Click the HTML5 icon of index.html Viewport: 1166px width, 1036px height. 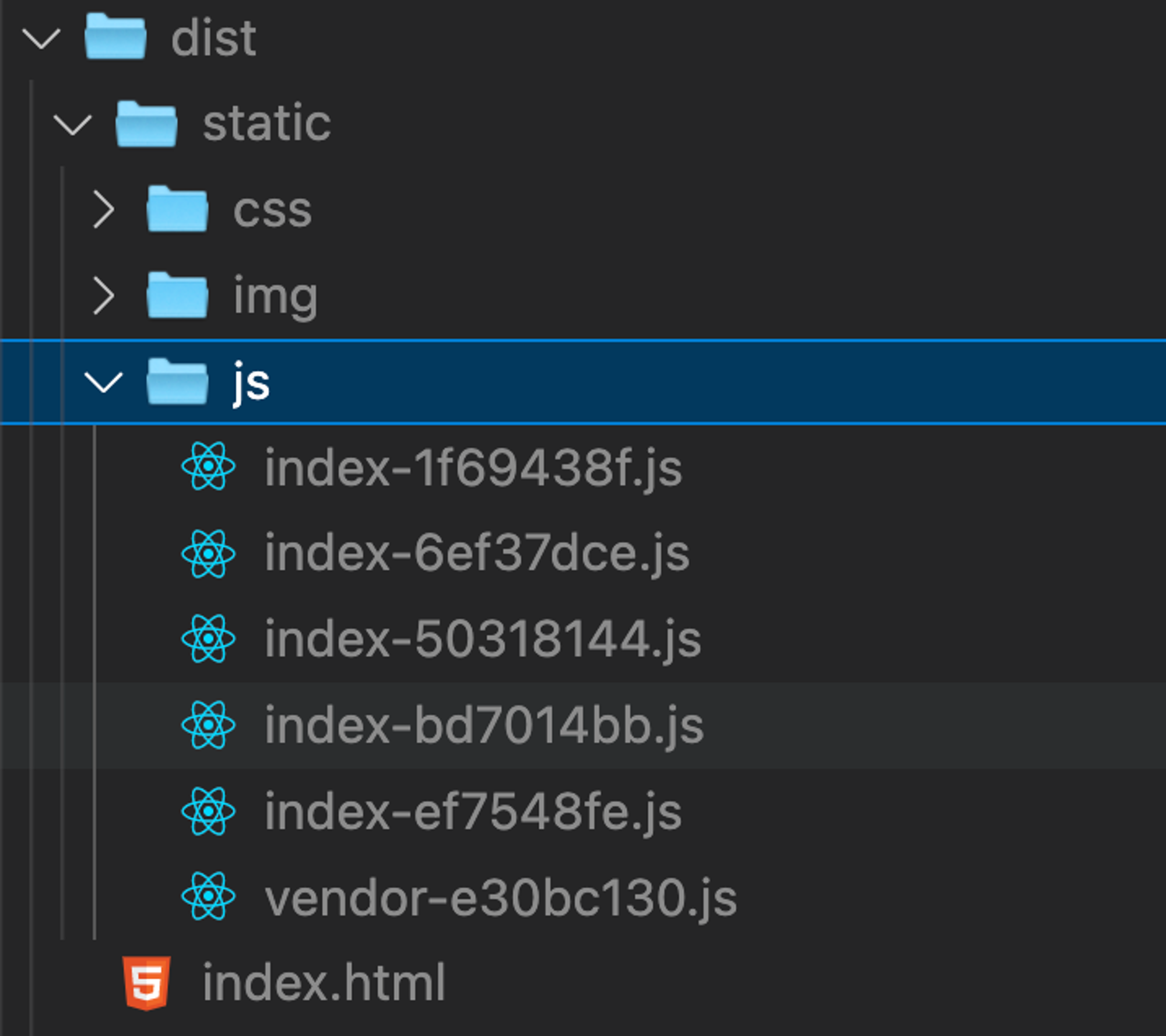pyautogui.click(x=146, y=983)
